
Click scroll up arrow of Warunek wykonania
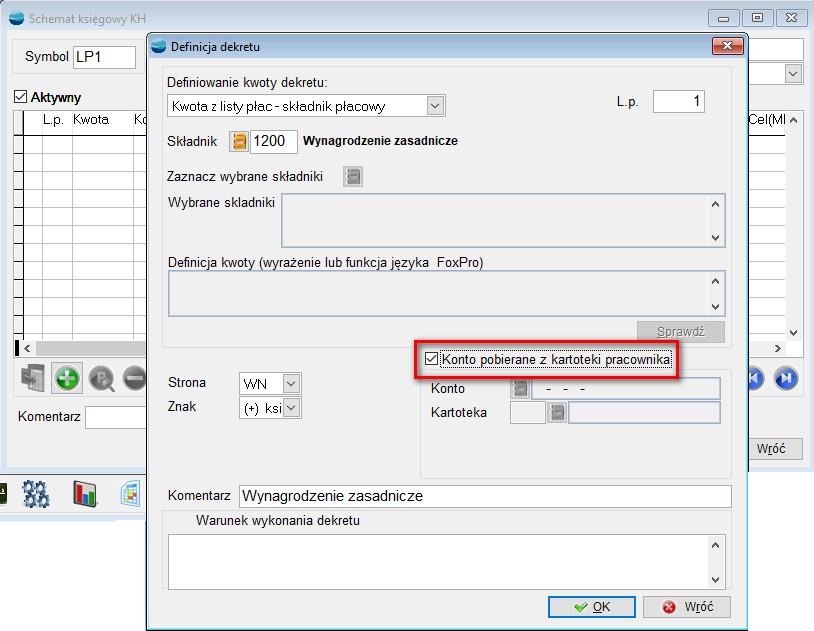pos(715,545)
